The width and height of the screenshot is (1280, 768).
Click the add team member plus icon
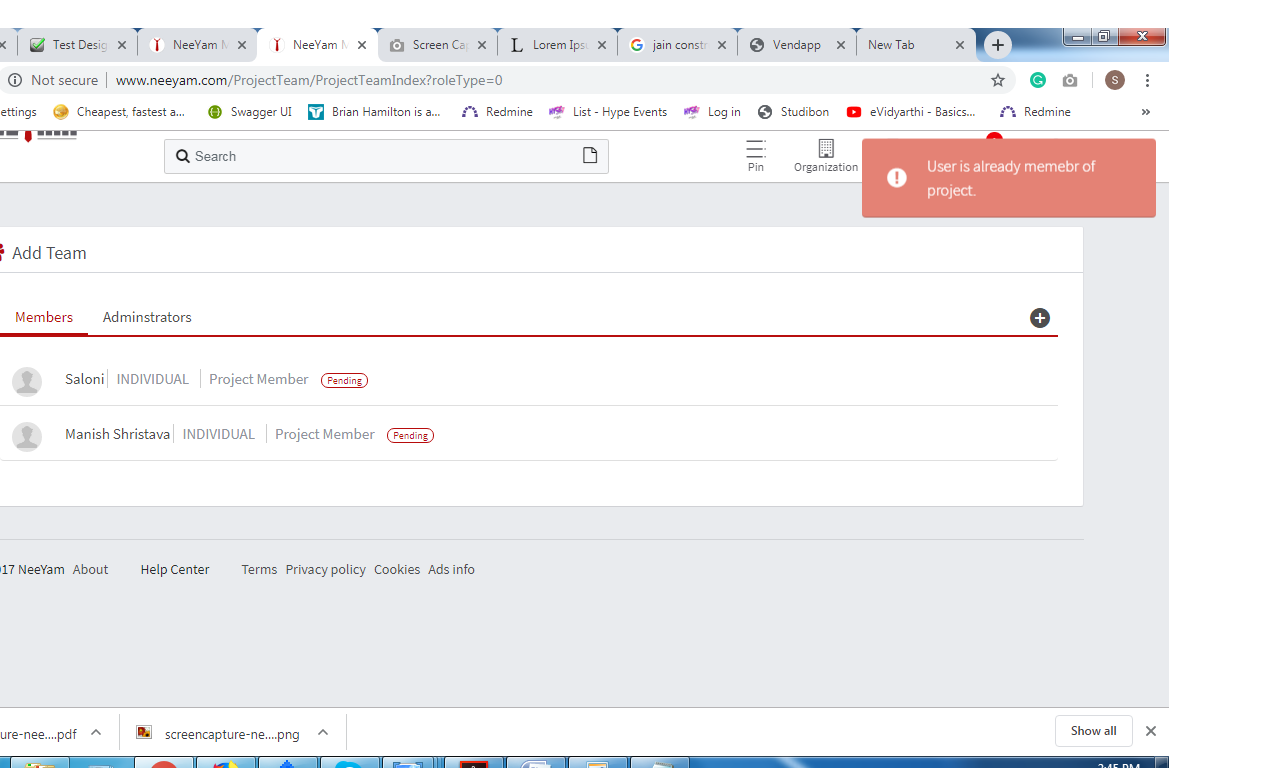click(x=1040, y=318)
